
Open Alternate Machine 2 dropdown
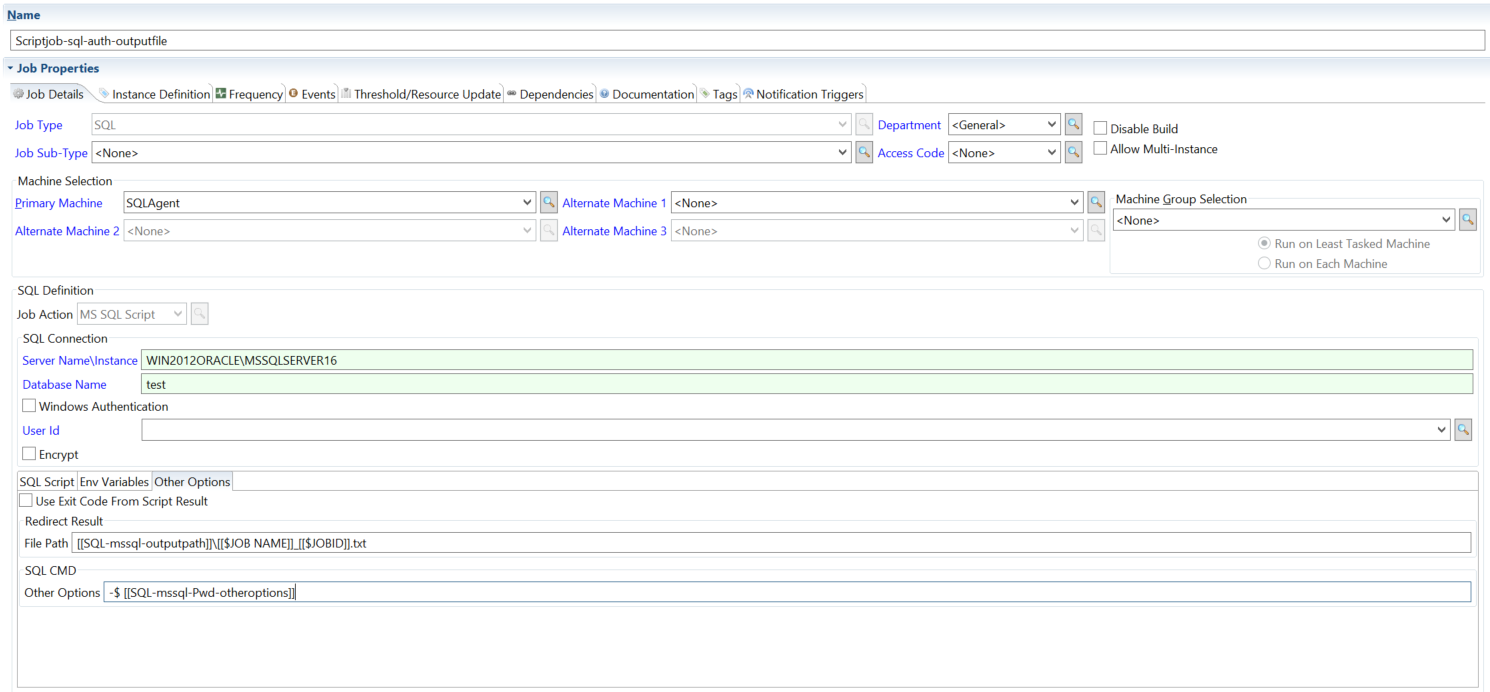[527, 231]
